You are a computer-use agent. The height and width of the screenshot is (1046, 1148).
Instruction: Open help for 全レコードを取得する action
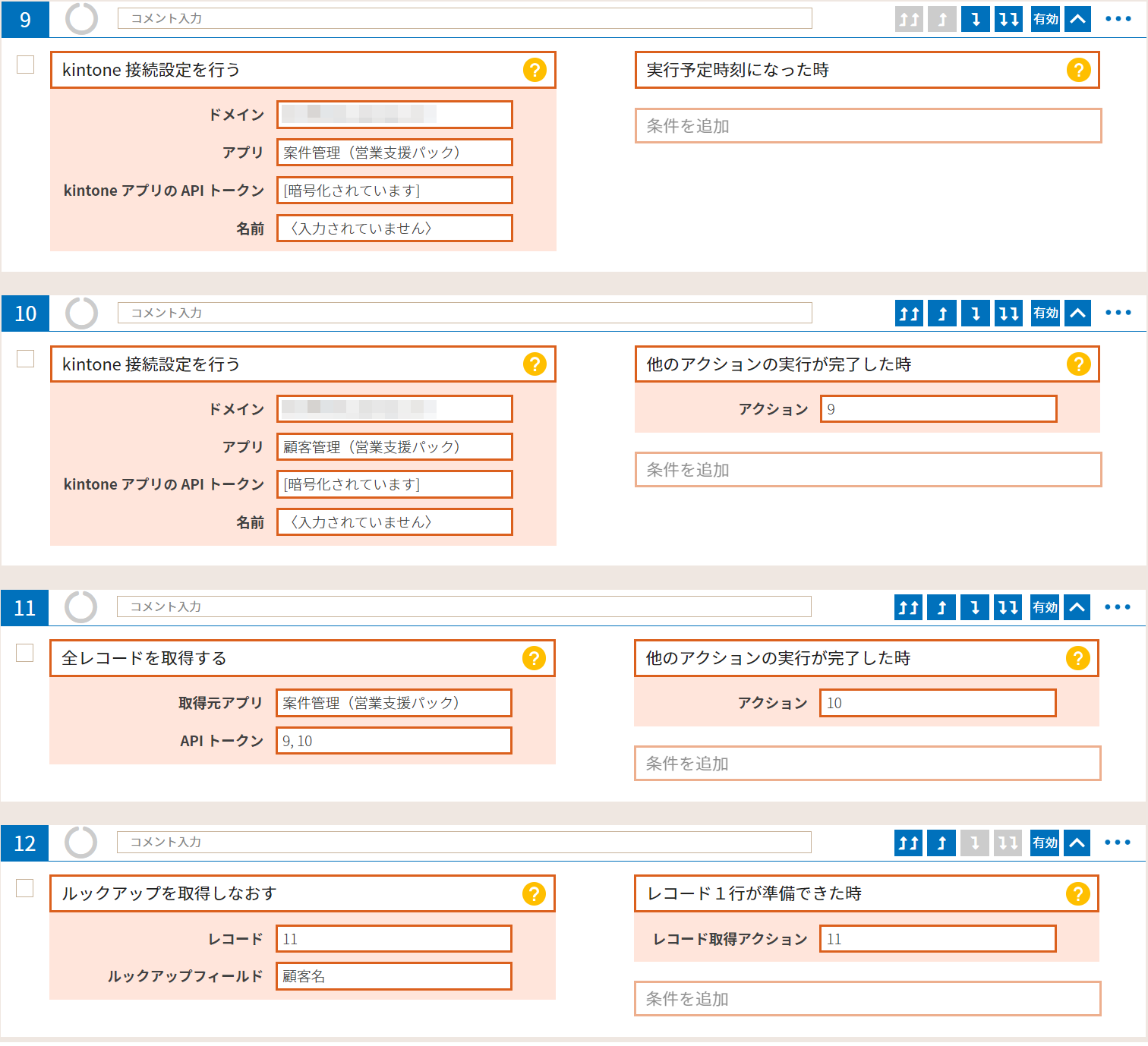tap(535, 658)
